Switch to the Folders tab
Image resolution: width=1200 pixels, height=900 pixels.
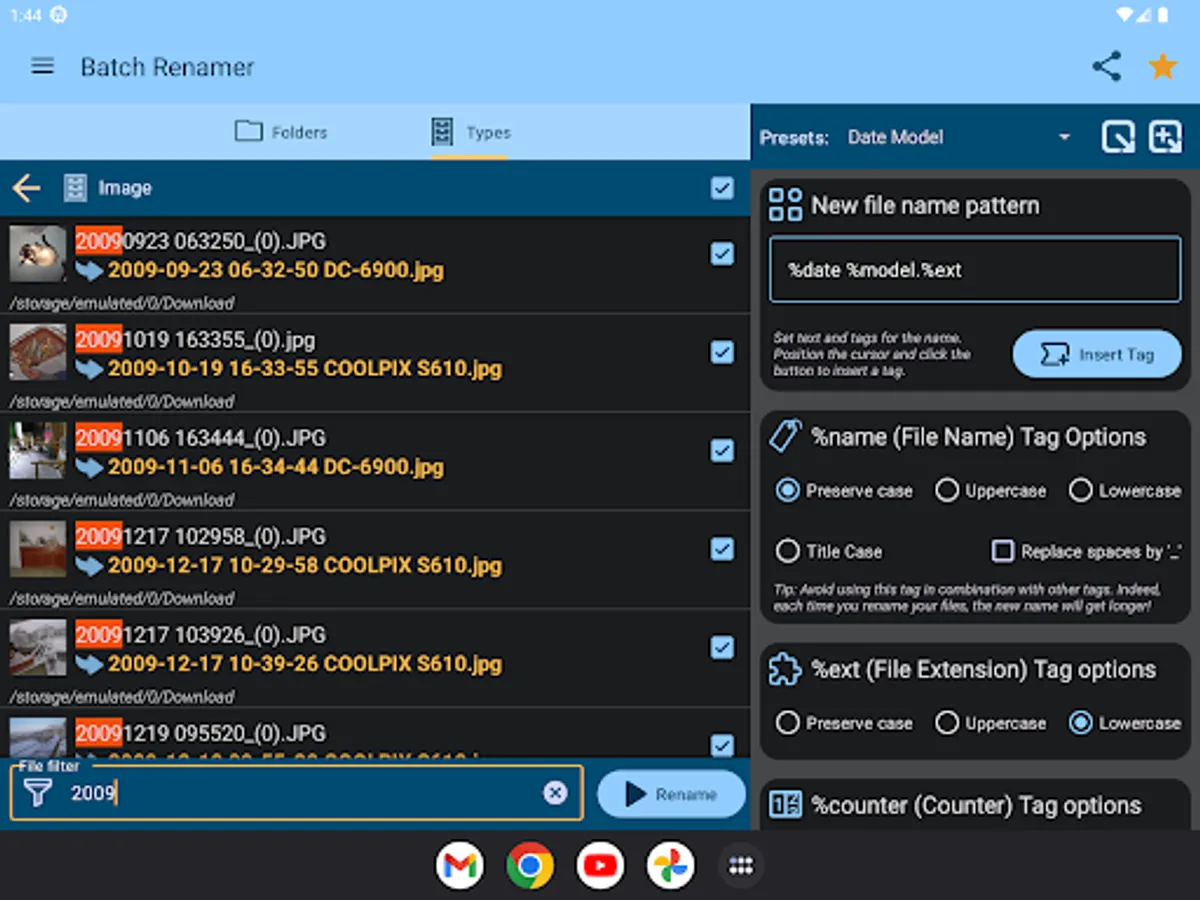pos(281,132)
